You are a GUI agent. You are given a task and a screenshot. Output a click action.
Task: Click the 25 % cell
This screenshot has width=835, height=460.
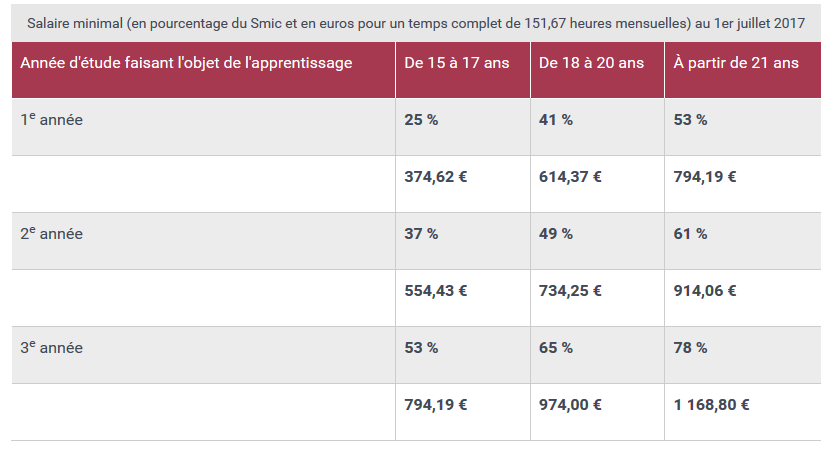point(421,120)
